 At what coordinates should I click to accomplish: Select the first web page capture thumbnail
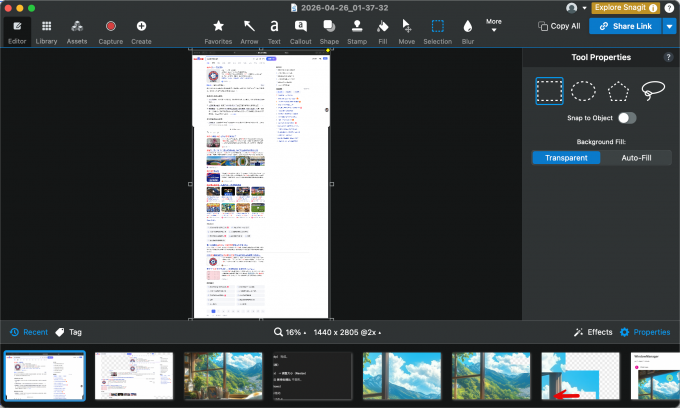tap(45, 376)
